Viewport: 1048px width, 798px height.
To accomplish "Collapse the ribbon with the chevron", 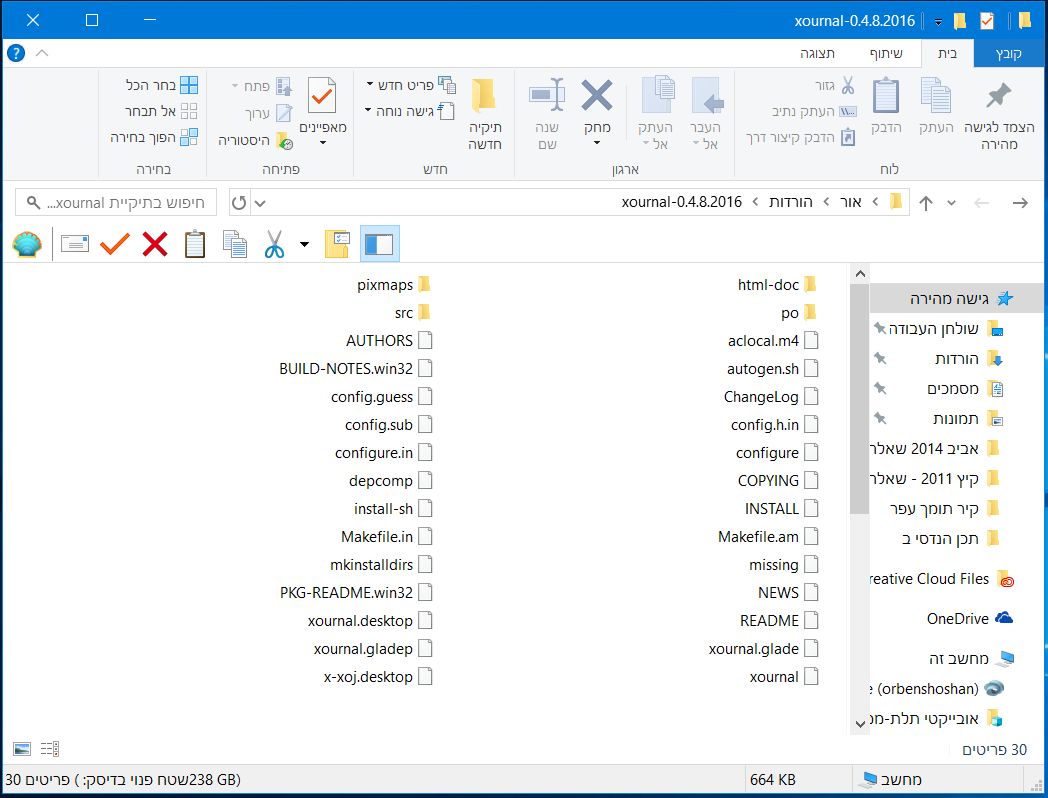I will click(x=42, y=53).
